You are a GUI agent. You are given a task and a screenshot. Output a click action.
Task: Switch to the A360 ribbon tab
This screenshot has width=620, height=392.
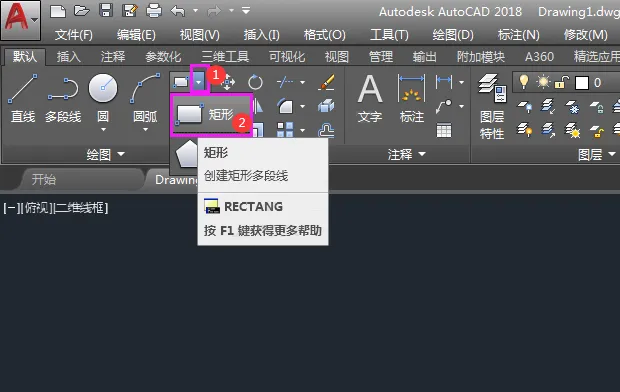pyautogui.click(x=539, y=57)
